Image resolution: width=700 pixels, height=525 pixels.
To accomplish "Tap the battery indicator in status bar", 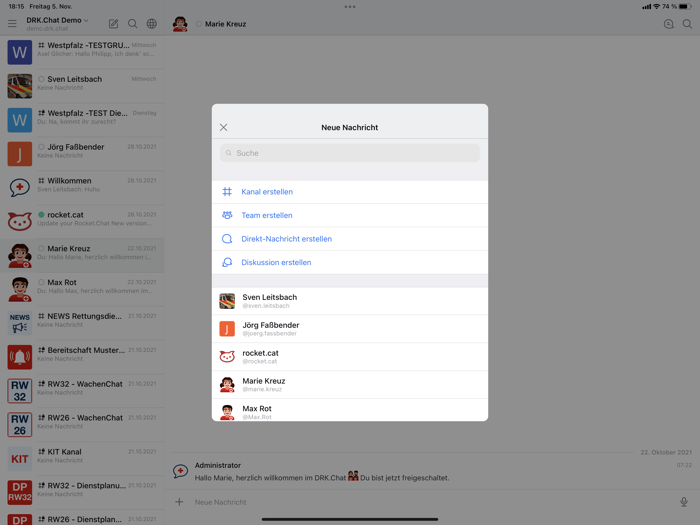I will pos(685,7).
